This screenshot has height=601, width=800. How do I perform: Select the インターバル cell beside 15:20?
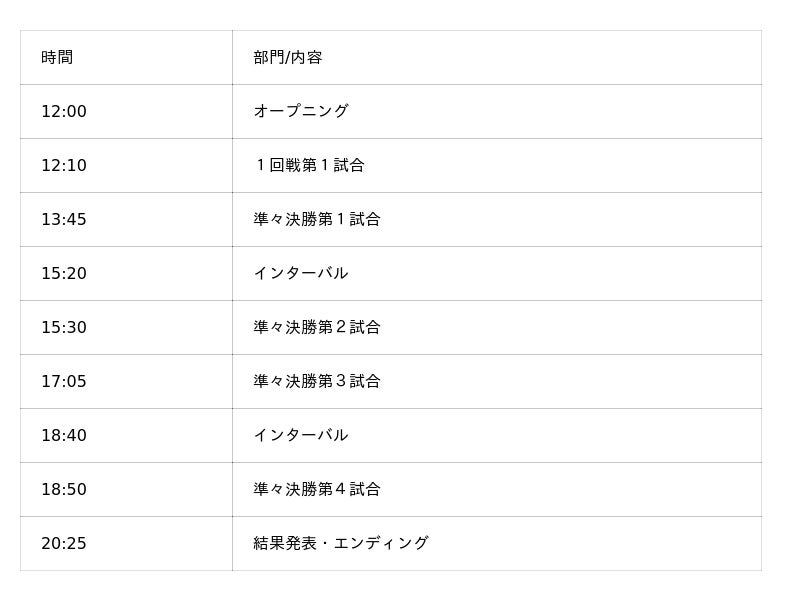click(x=301, y=274)
